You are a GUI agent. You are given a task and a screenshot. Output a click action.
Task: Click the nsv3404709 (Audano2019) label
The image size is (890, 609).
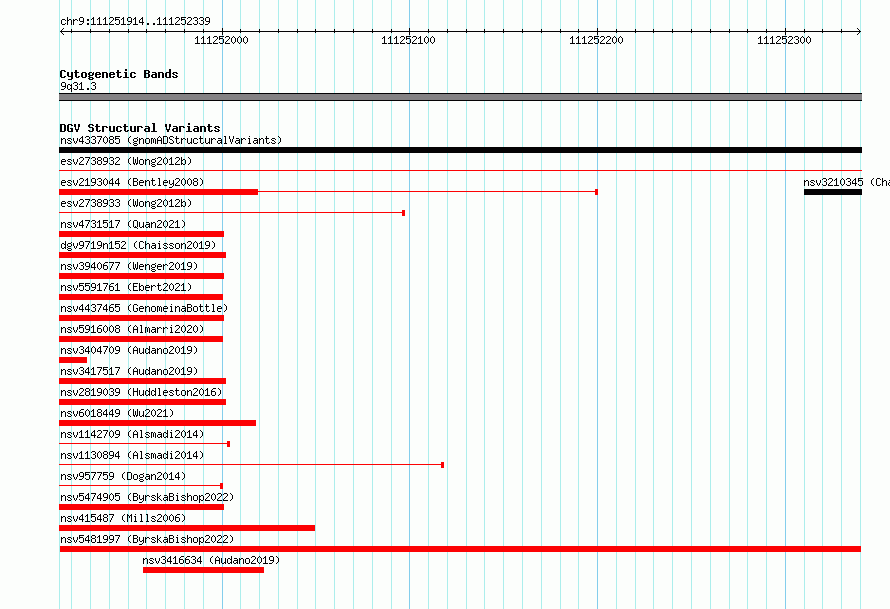pos(129,350)
